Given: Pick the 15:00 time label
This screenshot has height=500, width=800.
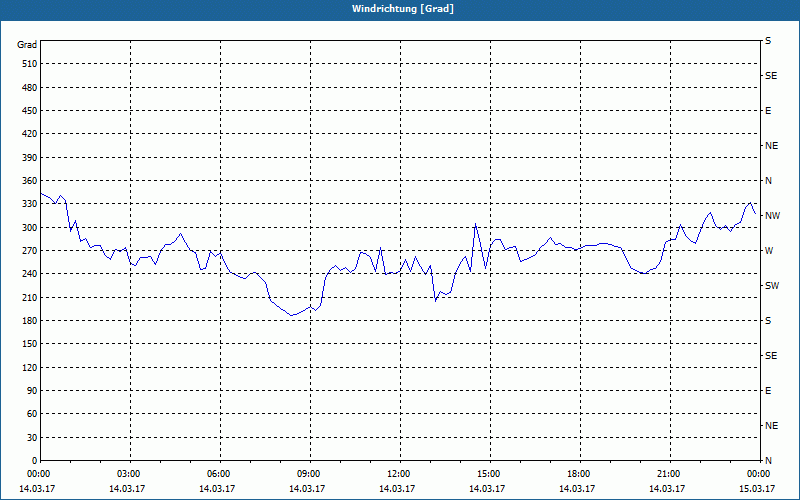Looking at the screenshot, I should point(488,474).
